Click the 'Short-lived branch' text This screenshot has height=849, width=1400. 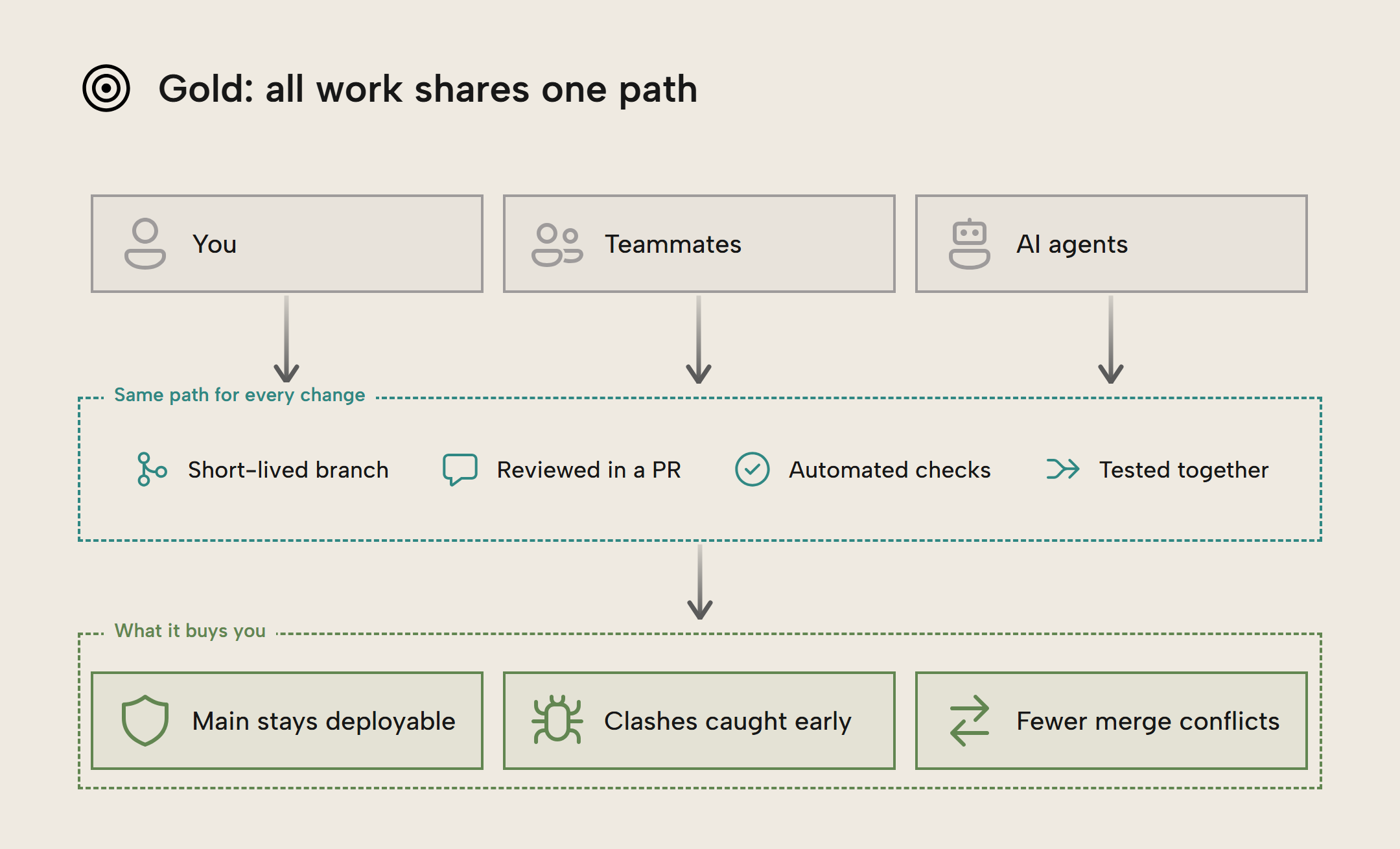pyautogui.click(x=288, y=470)
